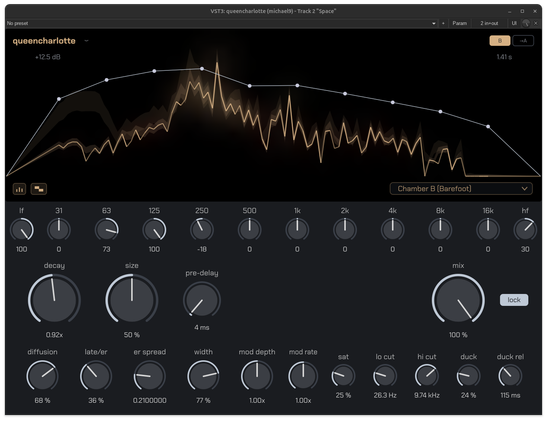Click the 100 % mix value
Image resolution: width=547 pixels, height=421 pixels.
point(458,335)
